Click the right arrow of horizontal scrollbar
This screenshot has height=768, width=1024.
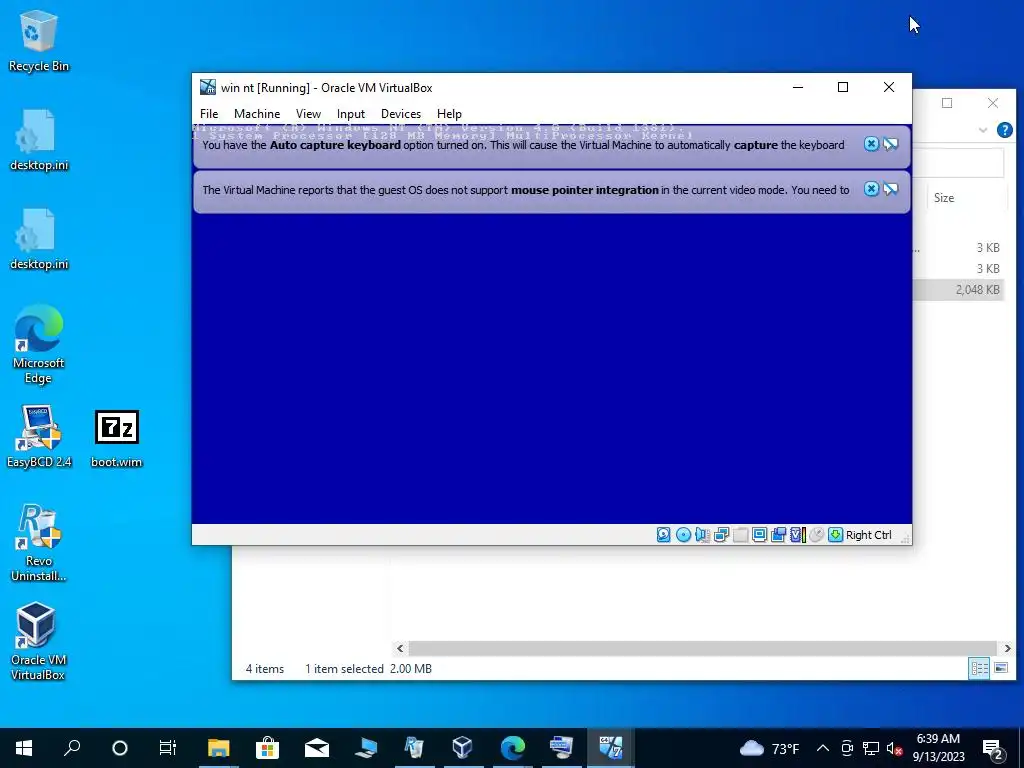1007,648
